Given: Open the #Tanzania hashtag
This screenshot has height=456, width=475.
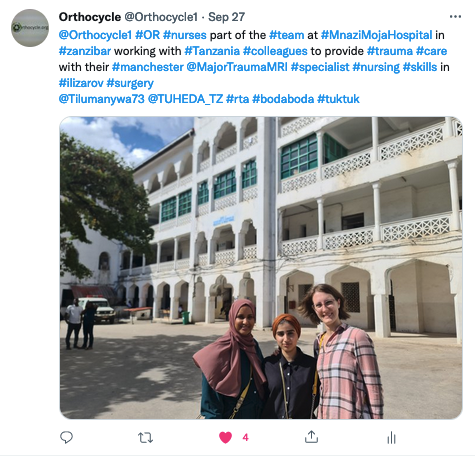Looking at the screenshot, I should coord(212,51).
